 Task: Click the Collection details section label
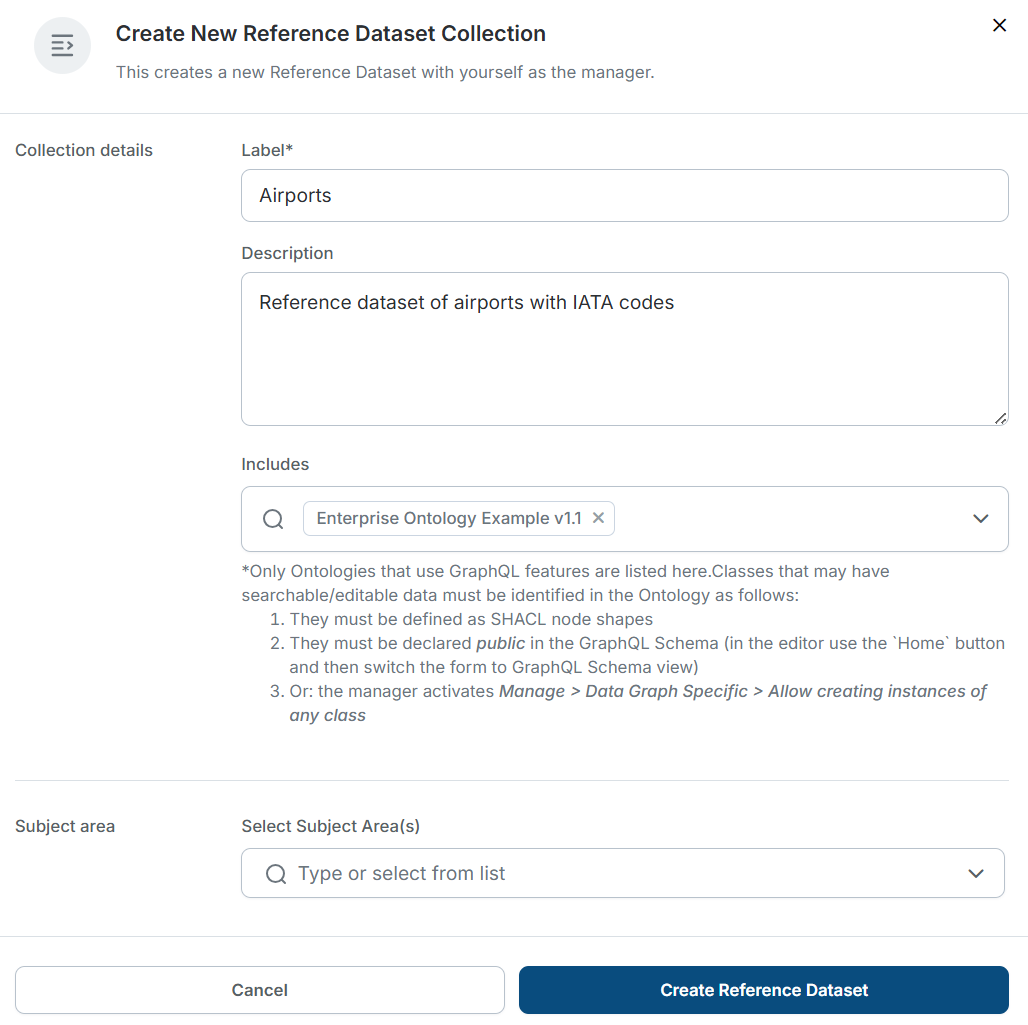tap(83, 150)
